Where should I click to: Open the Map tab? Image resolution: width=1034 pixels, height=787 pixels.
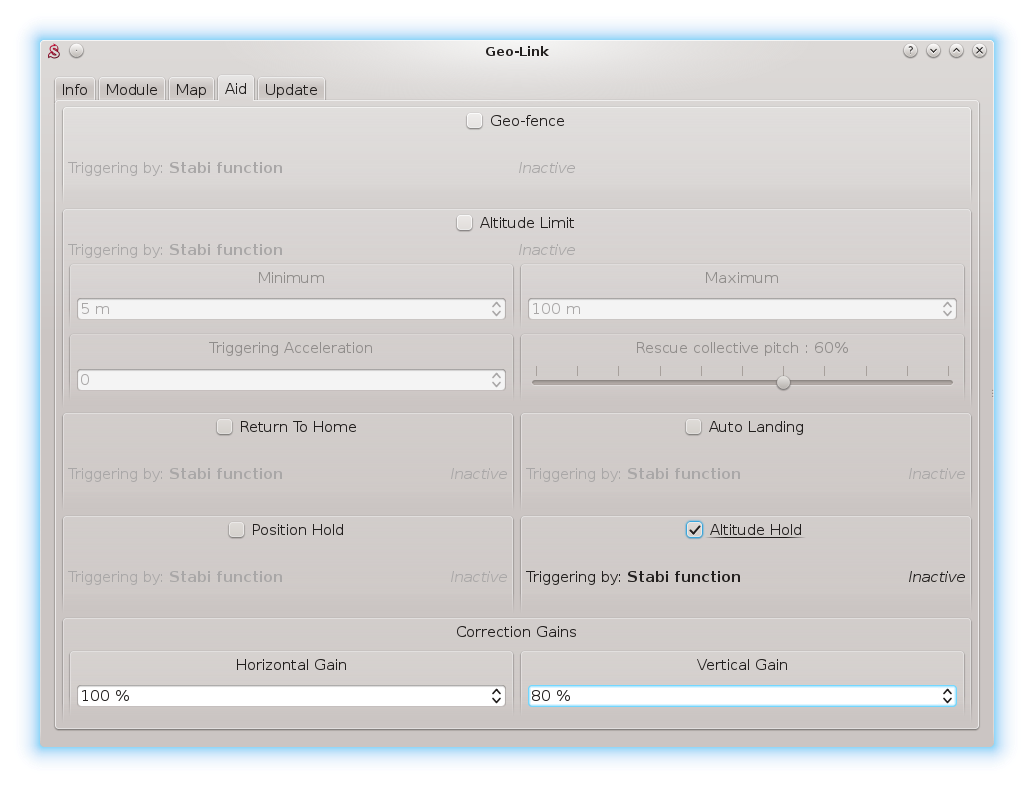point(191,90)
